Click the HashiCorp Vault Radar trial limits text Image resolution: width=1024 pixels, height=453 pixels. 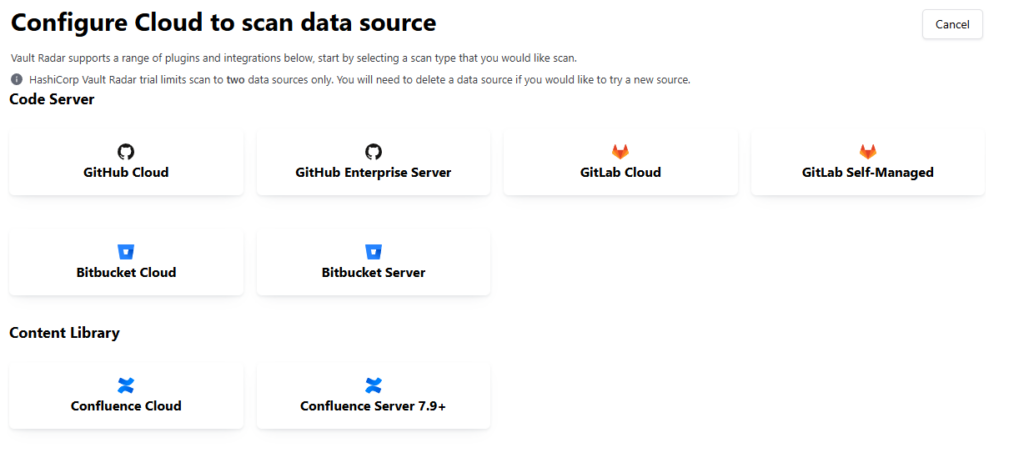360,80
